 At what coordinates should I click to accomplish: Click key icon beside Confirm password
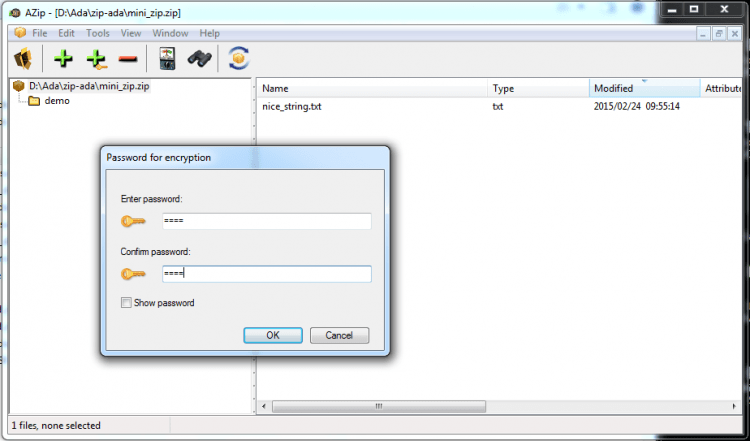[133, 274]
